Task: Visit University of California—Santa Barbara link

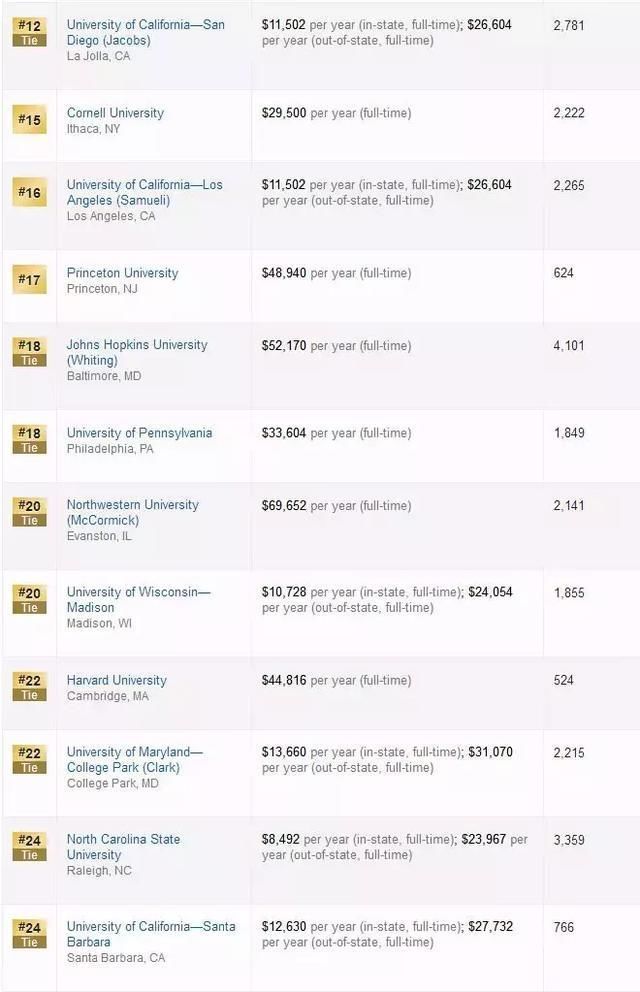Action: (x=151, y=934)
